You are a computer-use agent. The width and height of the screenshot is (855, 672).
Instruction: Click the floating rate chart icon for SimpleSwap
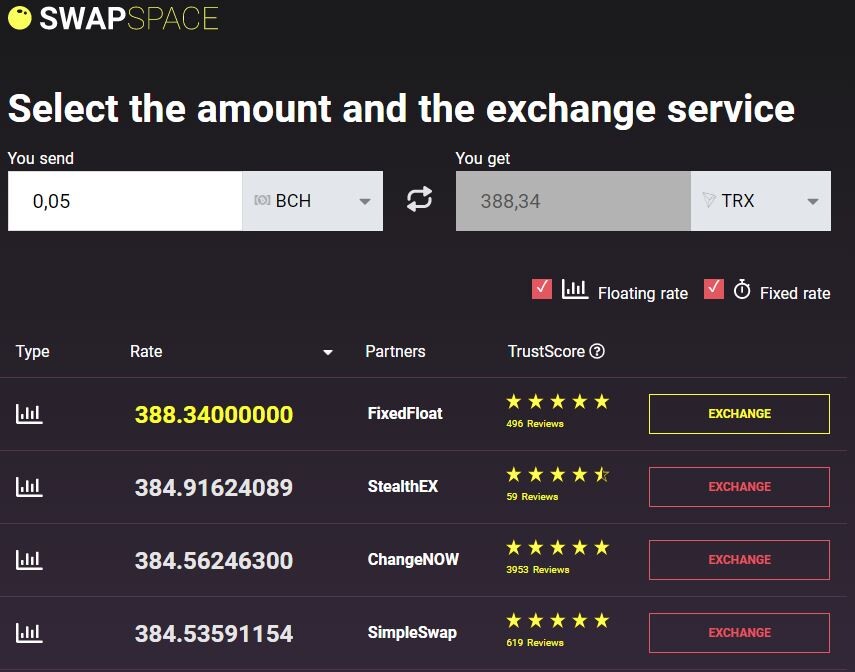[29, 633]
